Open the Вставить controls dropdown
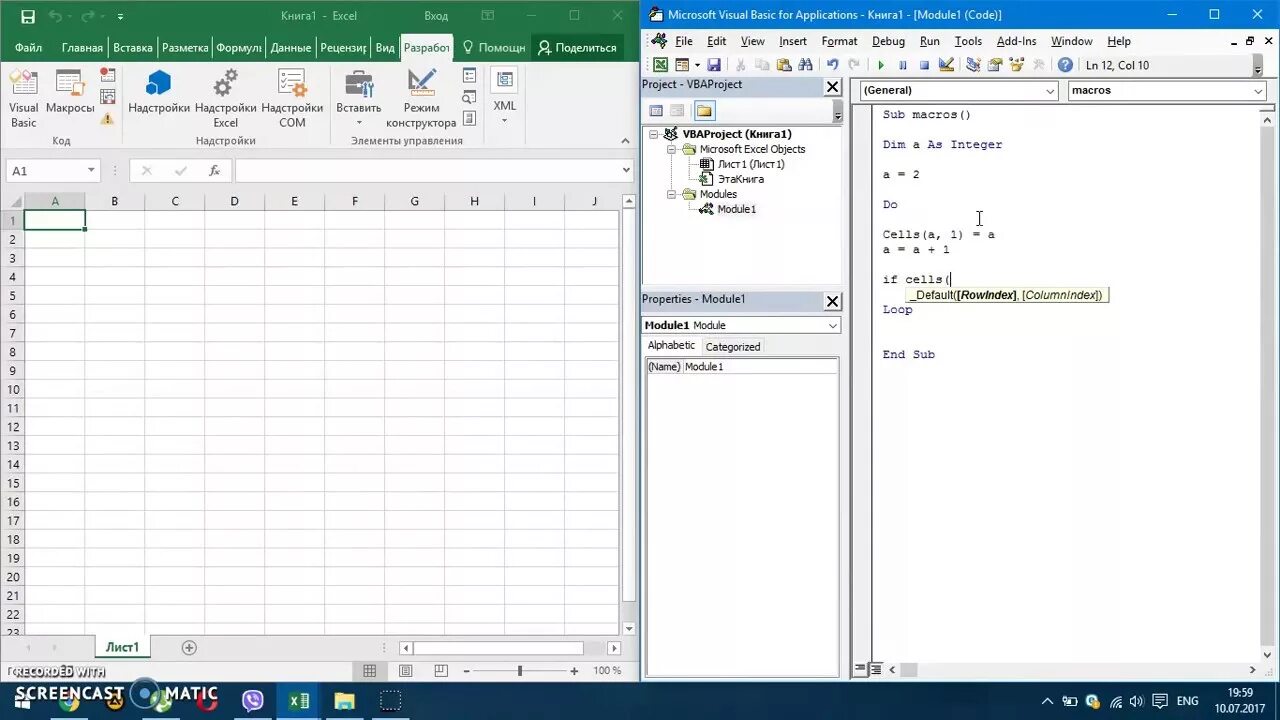 click(359, 99)
